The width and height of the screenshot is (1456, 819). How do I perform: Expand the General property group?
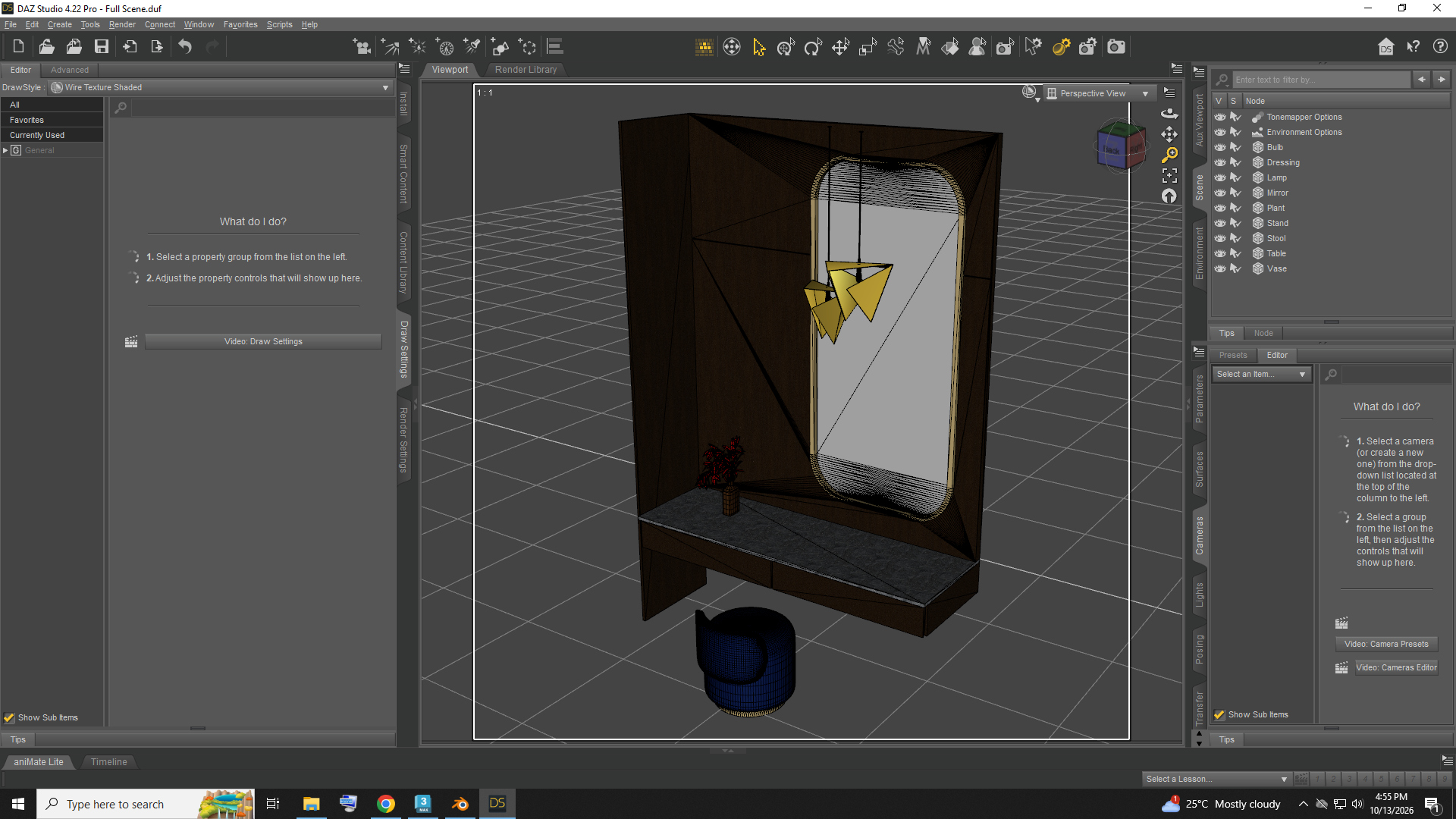[x=5, y=150]
